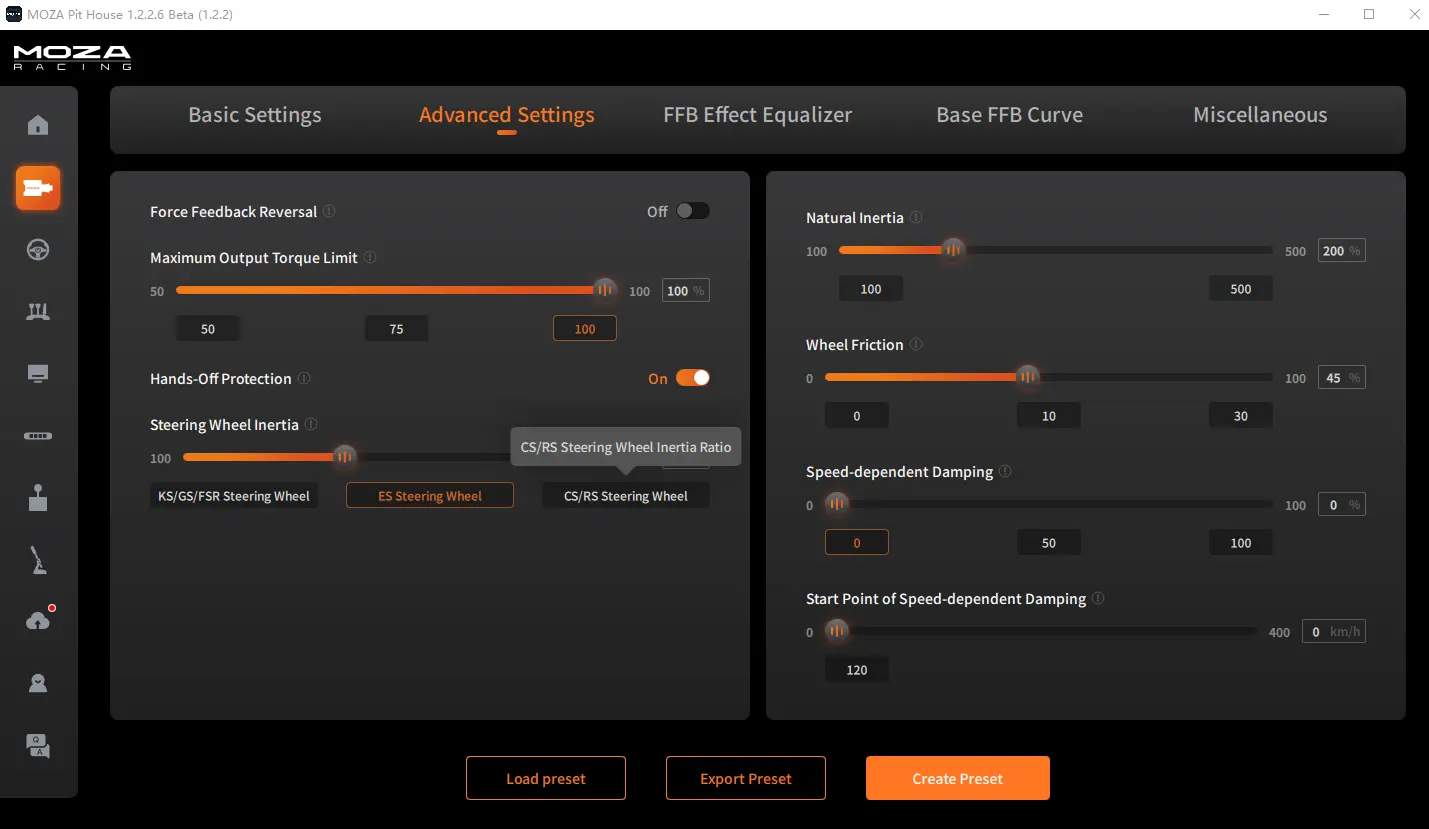Click Start Point of Speed-dependent Damping slider handle
Viewport: 1429px width, 829px height.
[x=837, y=631]
